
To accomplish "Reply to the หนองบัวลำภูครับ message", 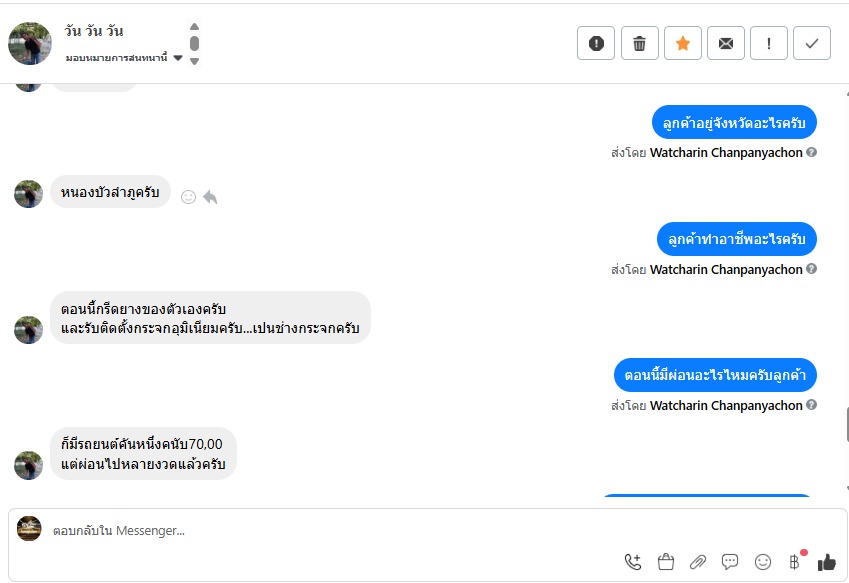I will pos(210,197).
